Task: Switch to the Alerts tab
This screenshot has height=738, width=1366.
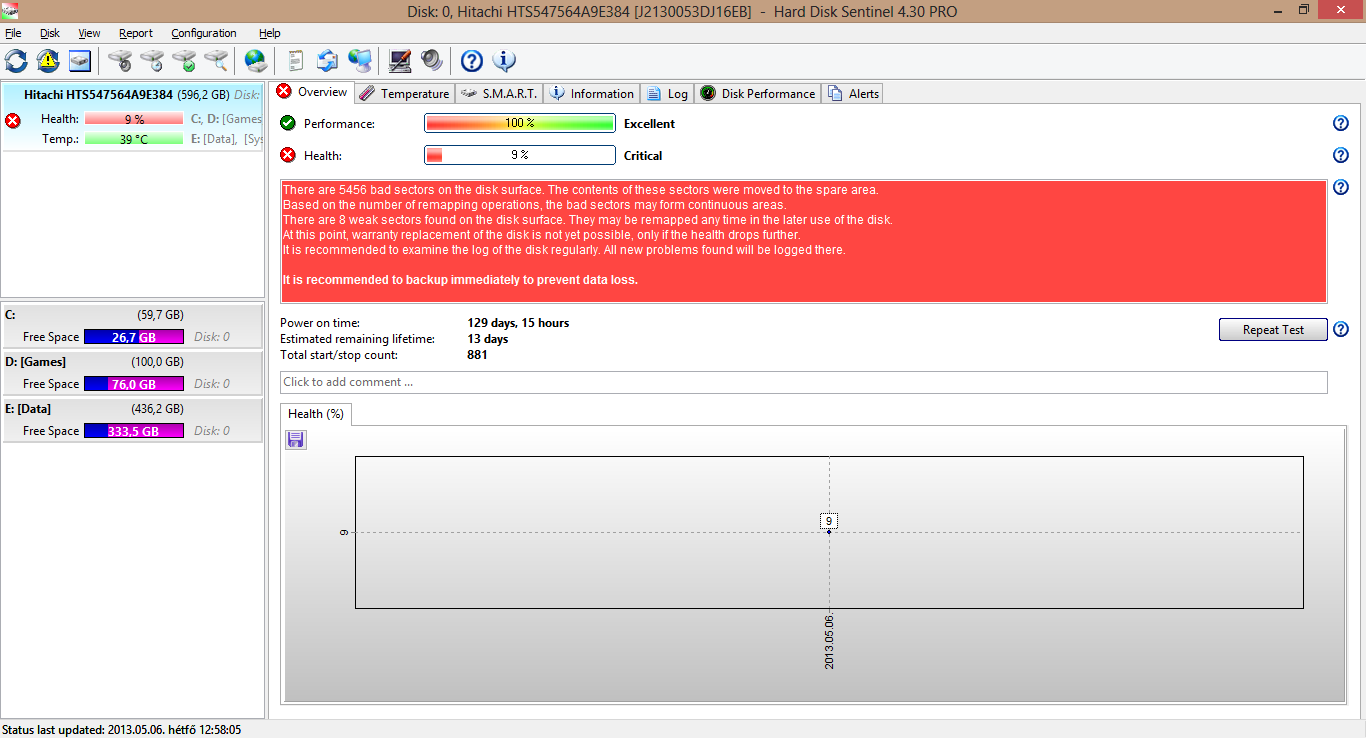Action: (x=853, y=93)
